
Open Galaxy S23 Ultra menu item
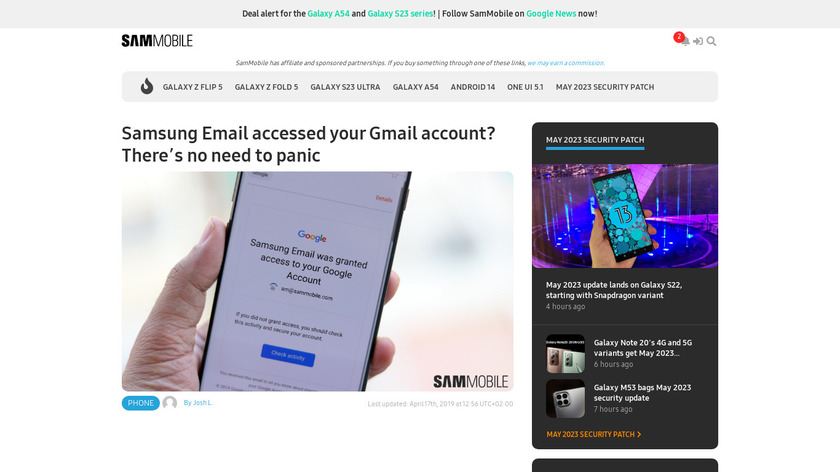[x=345, y=87]
